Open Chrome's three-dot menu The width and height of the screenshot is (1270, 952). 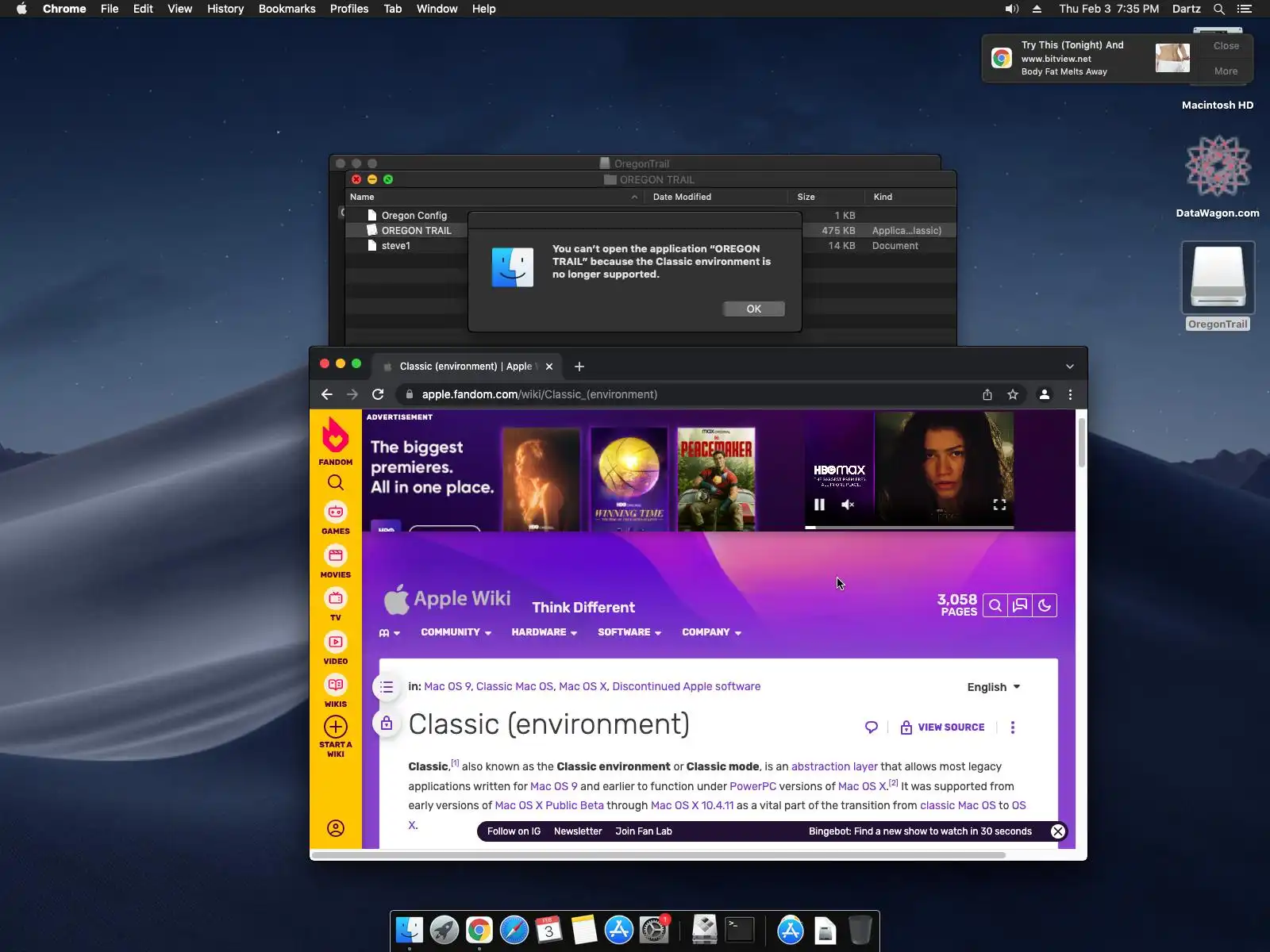click(1070, 394)
